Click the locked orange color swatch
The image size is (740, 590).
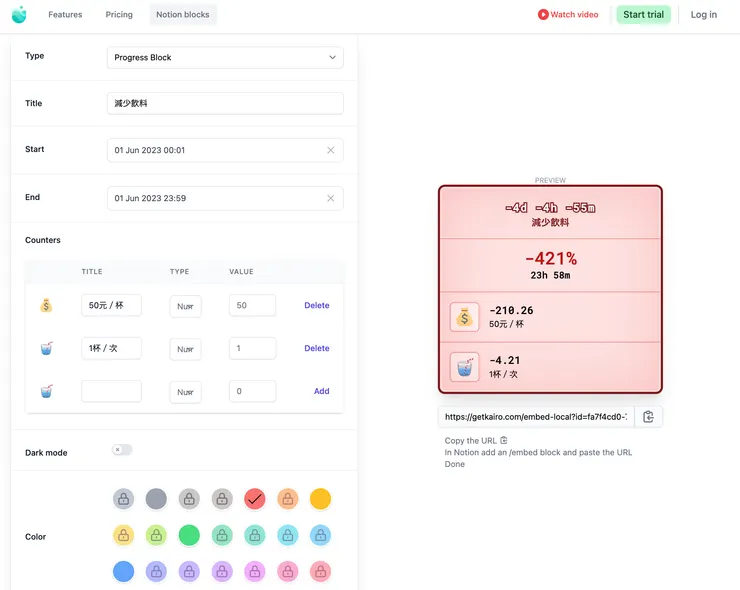pos(288,499)
